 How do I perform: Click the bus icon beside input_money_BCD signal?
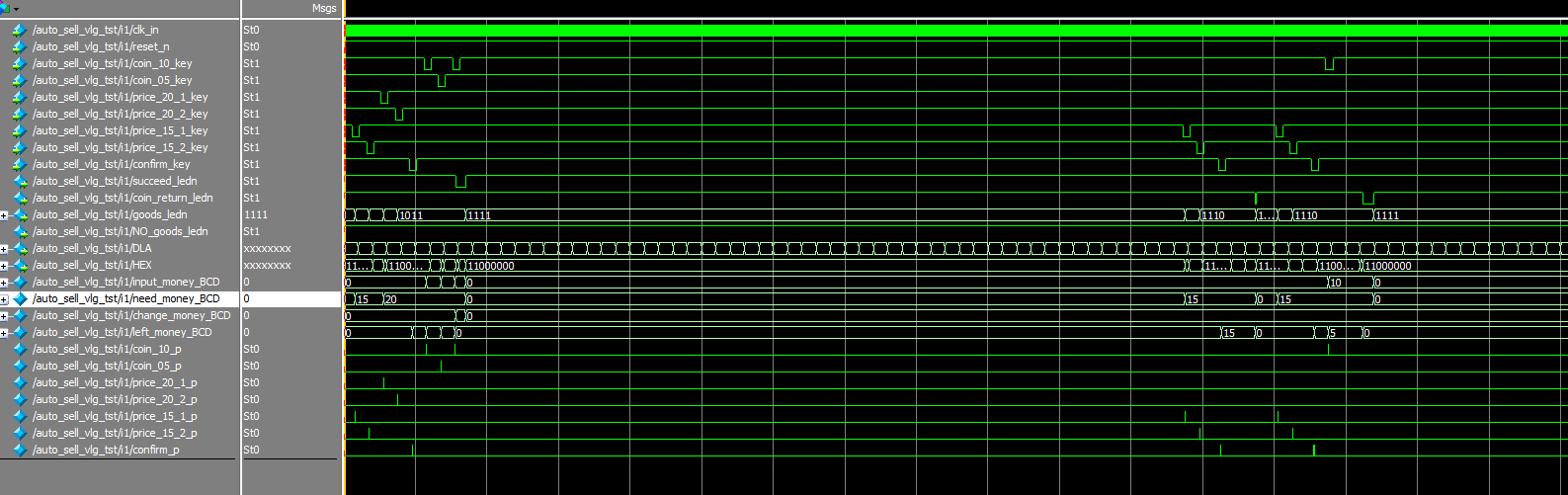pyautogui.click(x=21, y=282)
